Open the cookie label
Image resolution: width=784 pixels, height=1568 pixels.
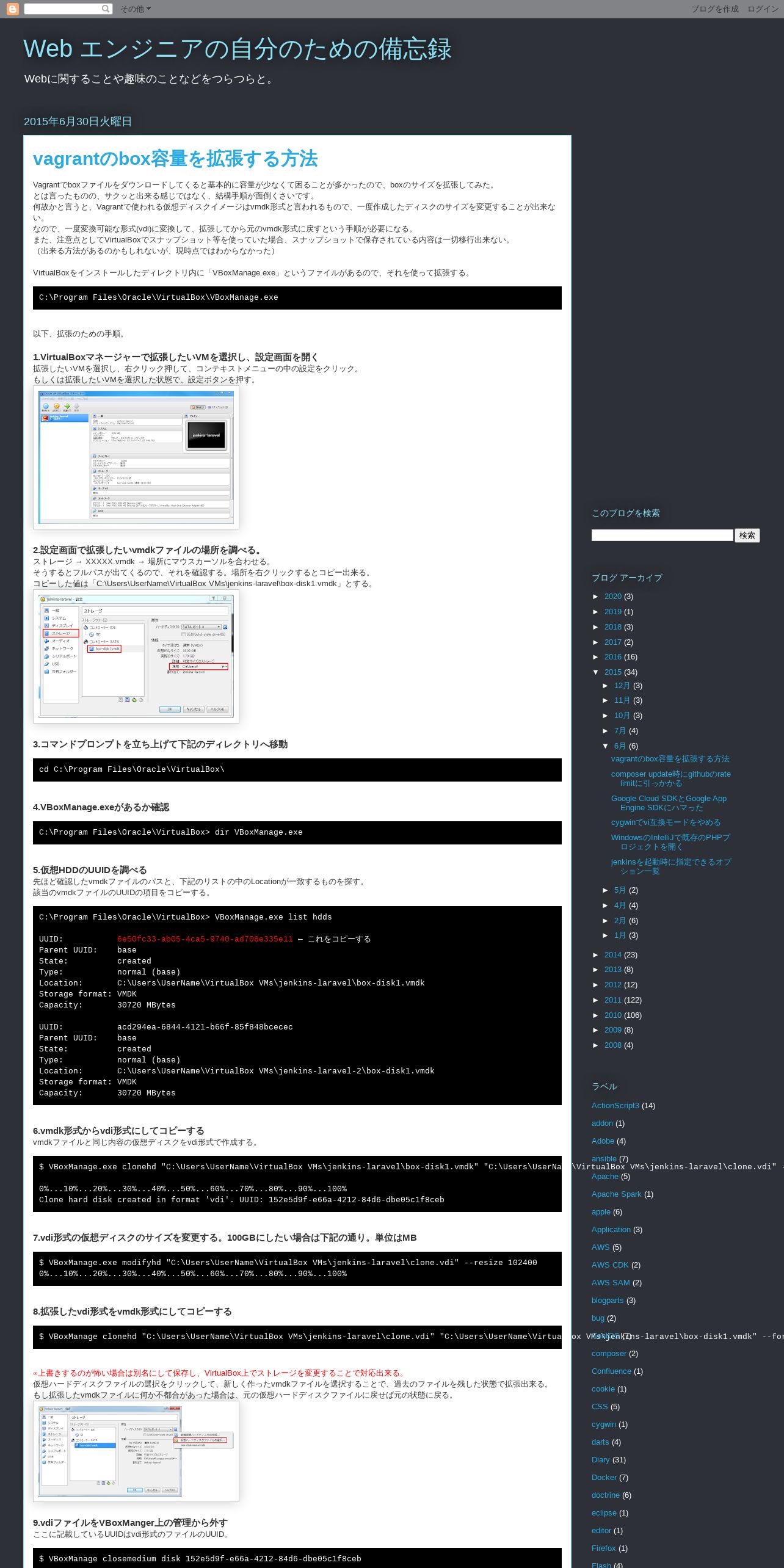(603, 1389)
